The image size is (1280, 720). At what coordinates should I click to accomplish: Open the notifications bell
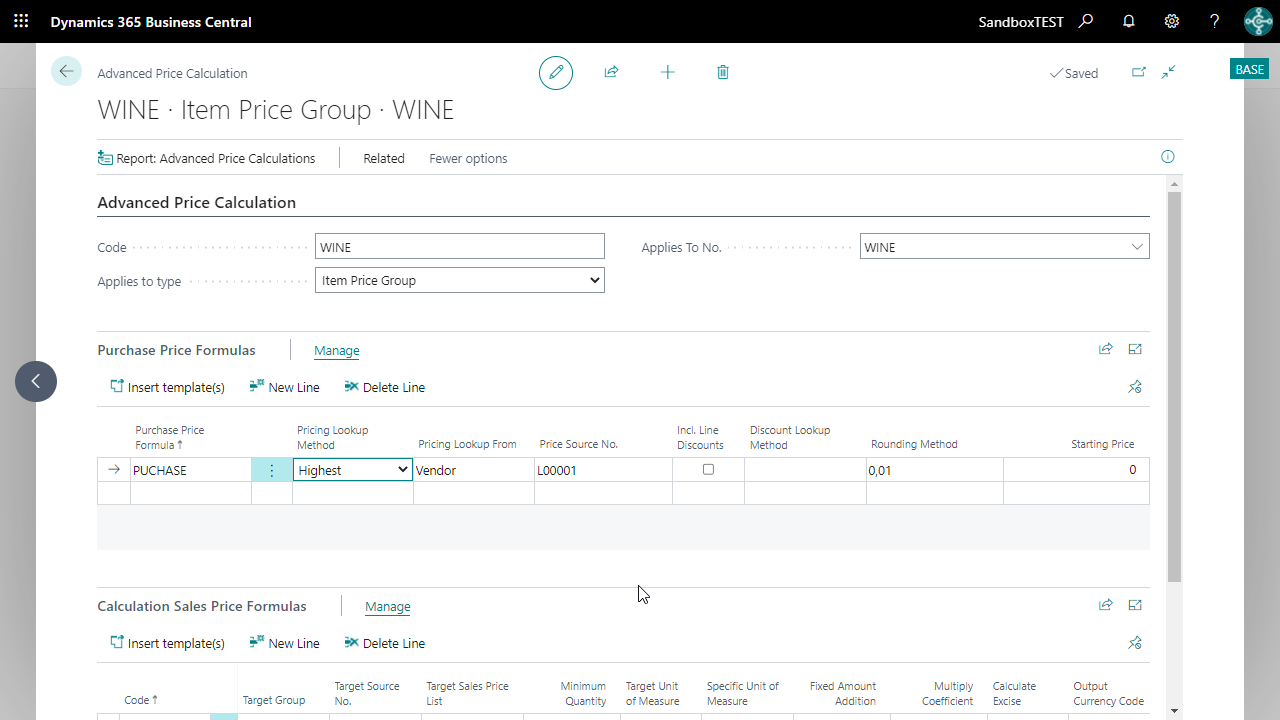tap(1129, 21)
